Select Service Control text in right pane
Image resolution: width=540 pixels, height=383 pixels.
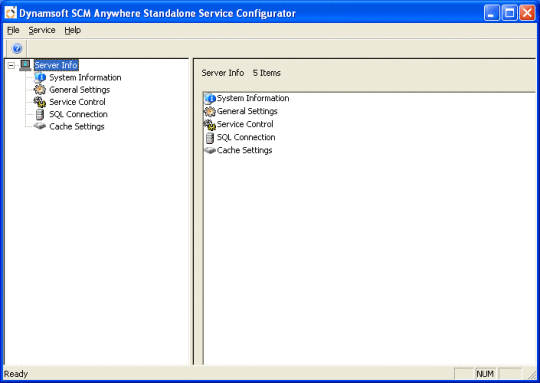click(x=245, y=124)
